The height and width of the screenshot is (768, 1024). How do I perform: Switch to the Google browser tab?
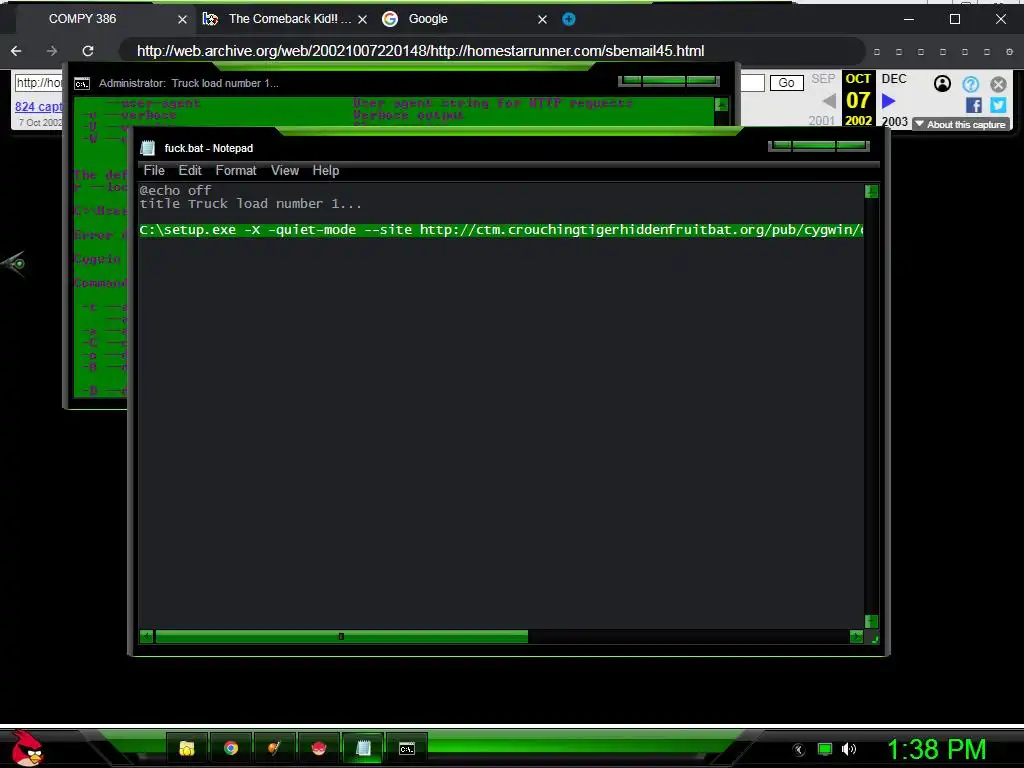(428, 19)
